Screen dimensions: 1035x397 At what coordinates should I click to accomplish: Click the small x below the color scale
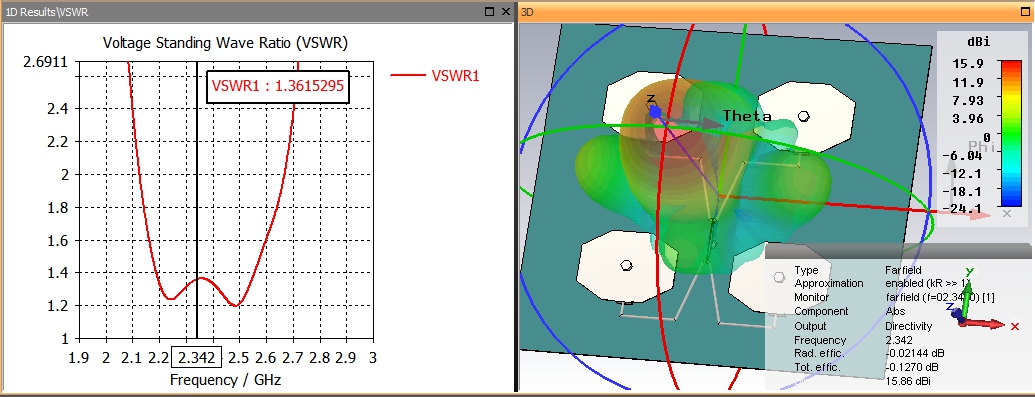click(1007, 213)
